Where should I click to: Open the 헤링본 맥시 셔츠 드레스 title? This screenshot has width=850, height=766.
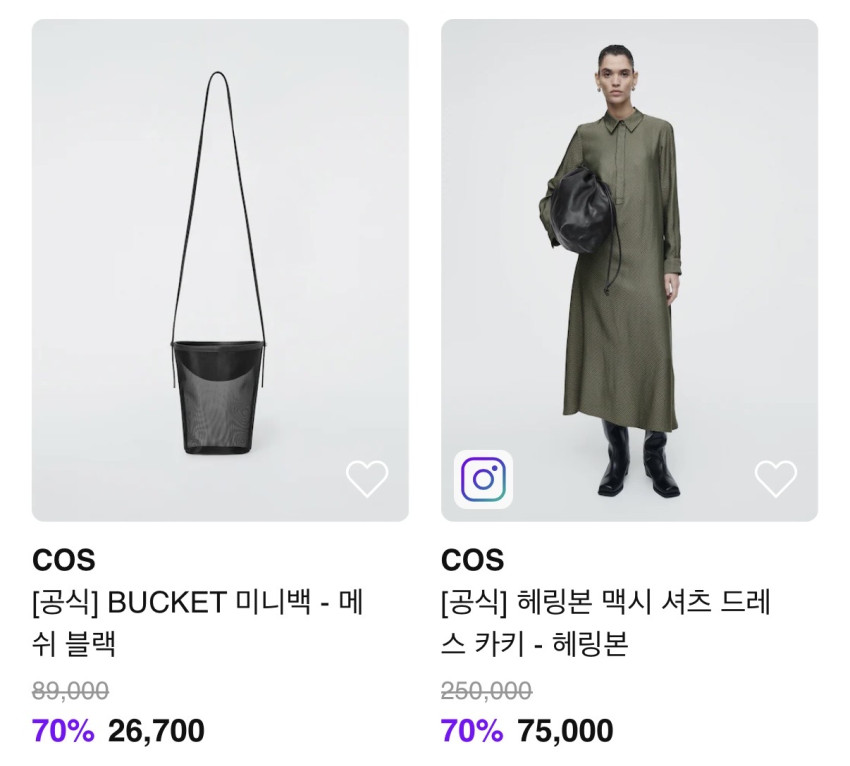click(x=606, y=623)
